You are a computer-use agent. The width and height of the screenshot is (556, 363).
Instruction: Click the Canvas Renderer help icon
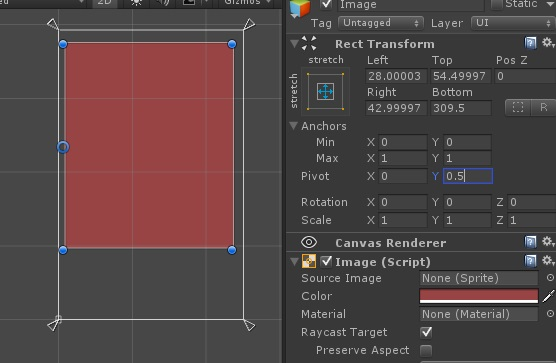pyautogui.click(x=530, y=242)
